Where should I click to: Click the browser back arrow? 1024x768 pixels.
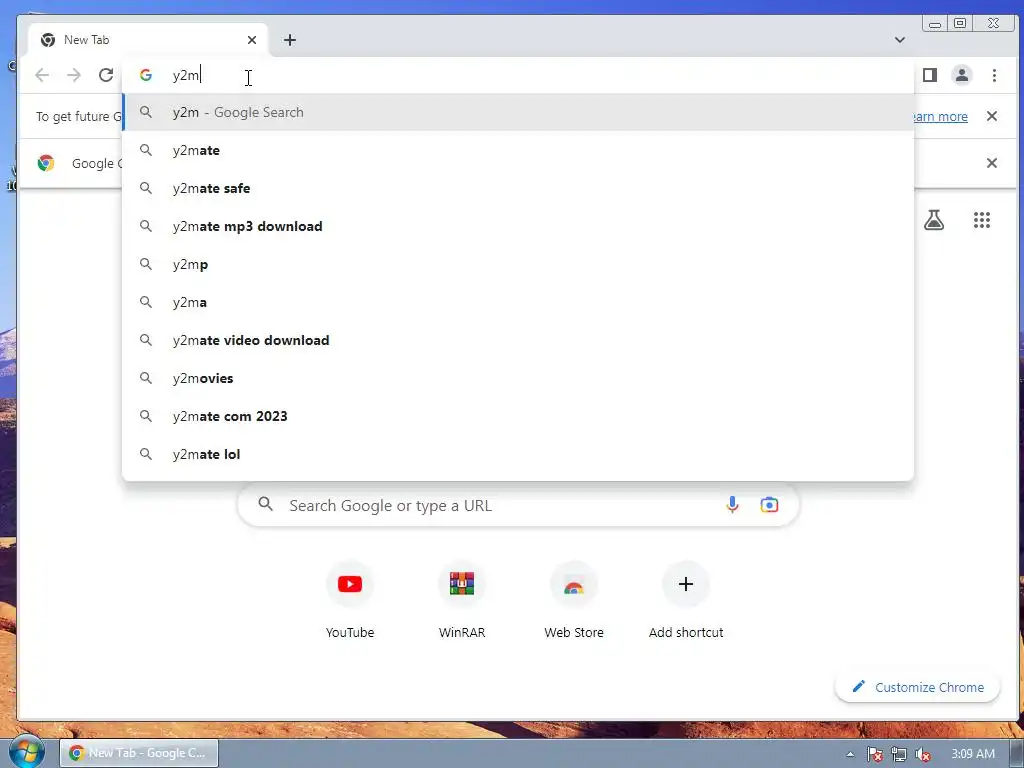[x=42, y=75]
